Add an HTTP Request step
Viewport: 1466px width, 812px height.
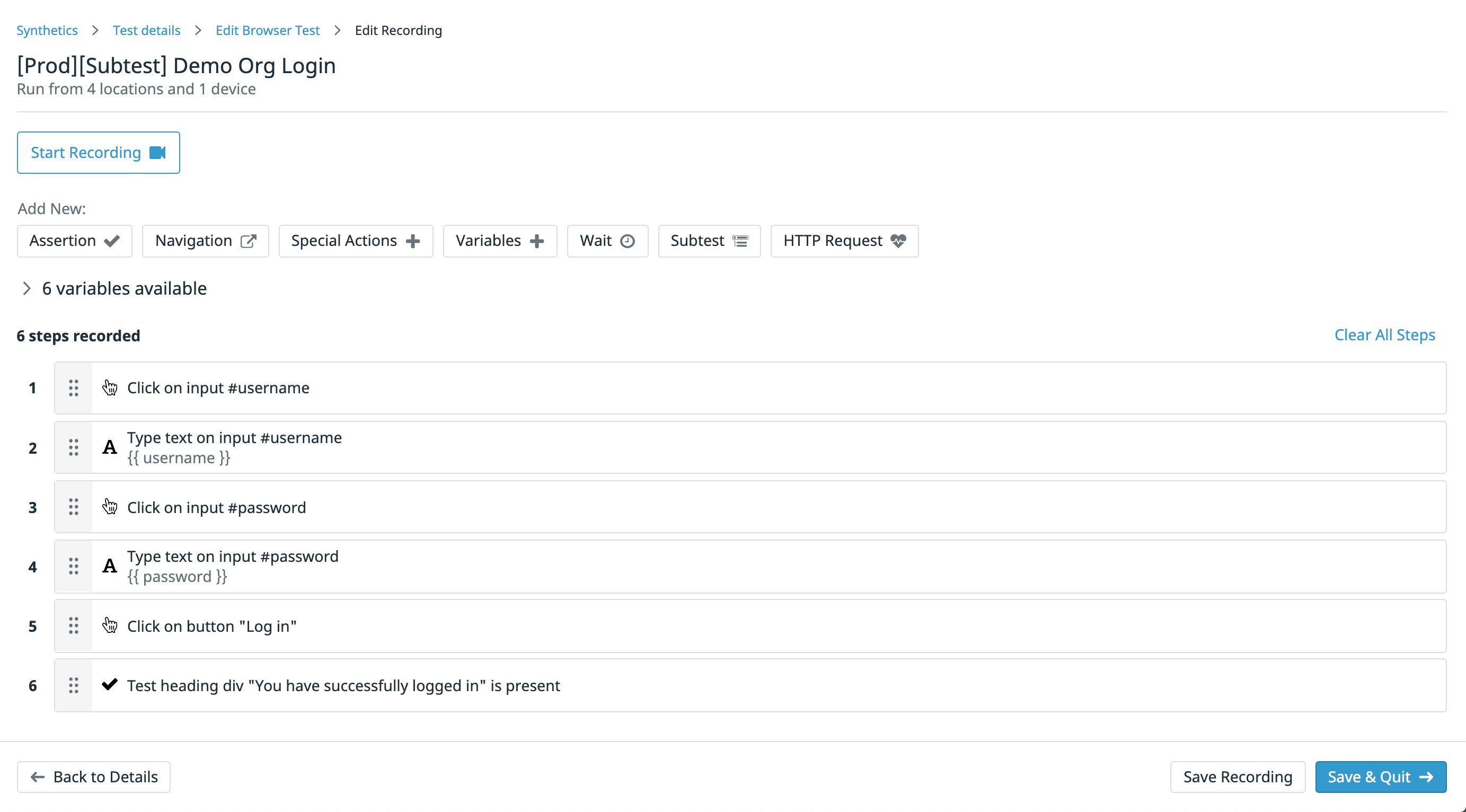843,241
